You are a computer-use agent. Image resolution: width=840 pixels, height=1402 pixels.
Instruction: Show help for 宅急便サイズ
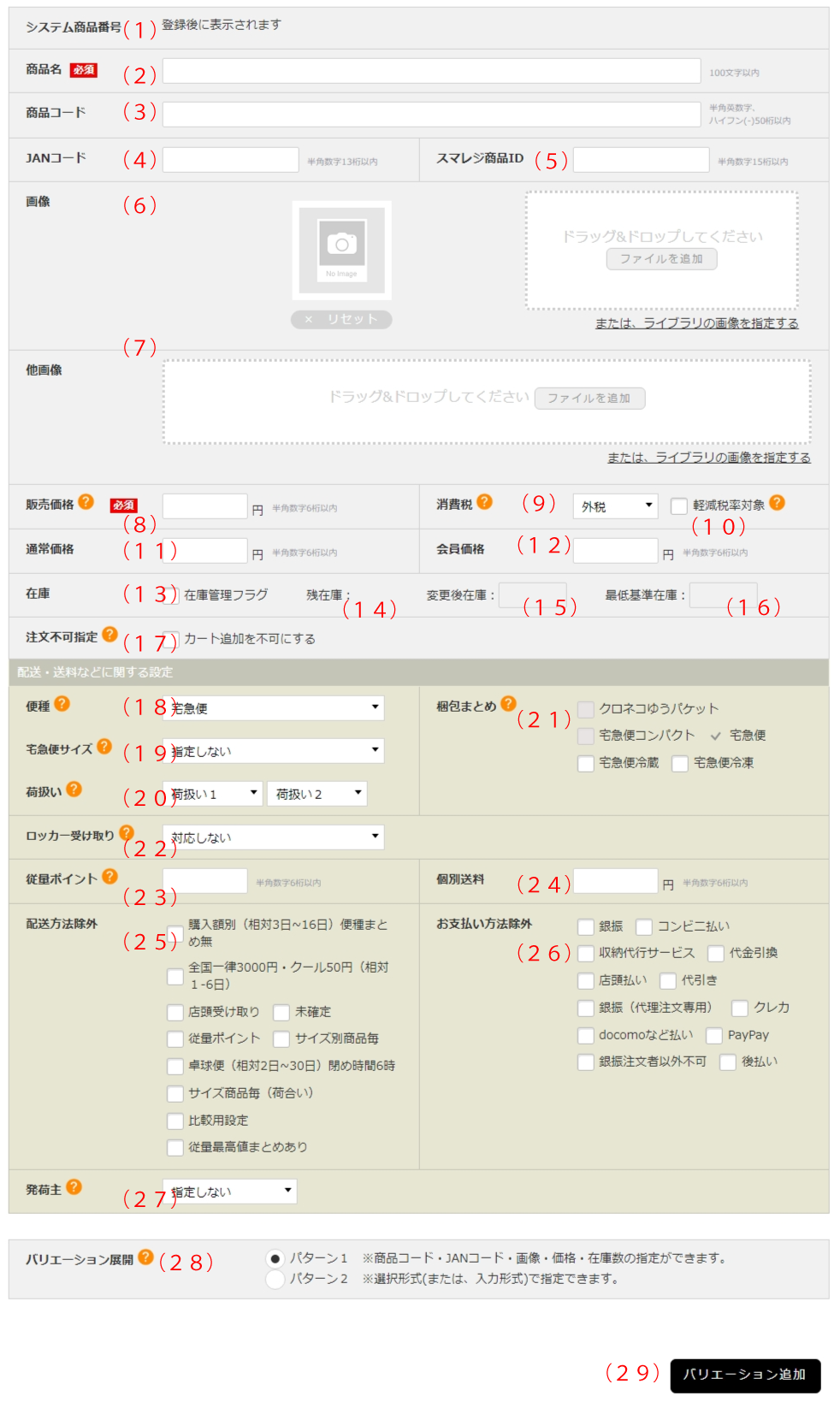[104, 746]
